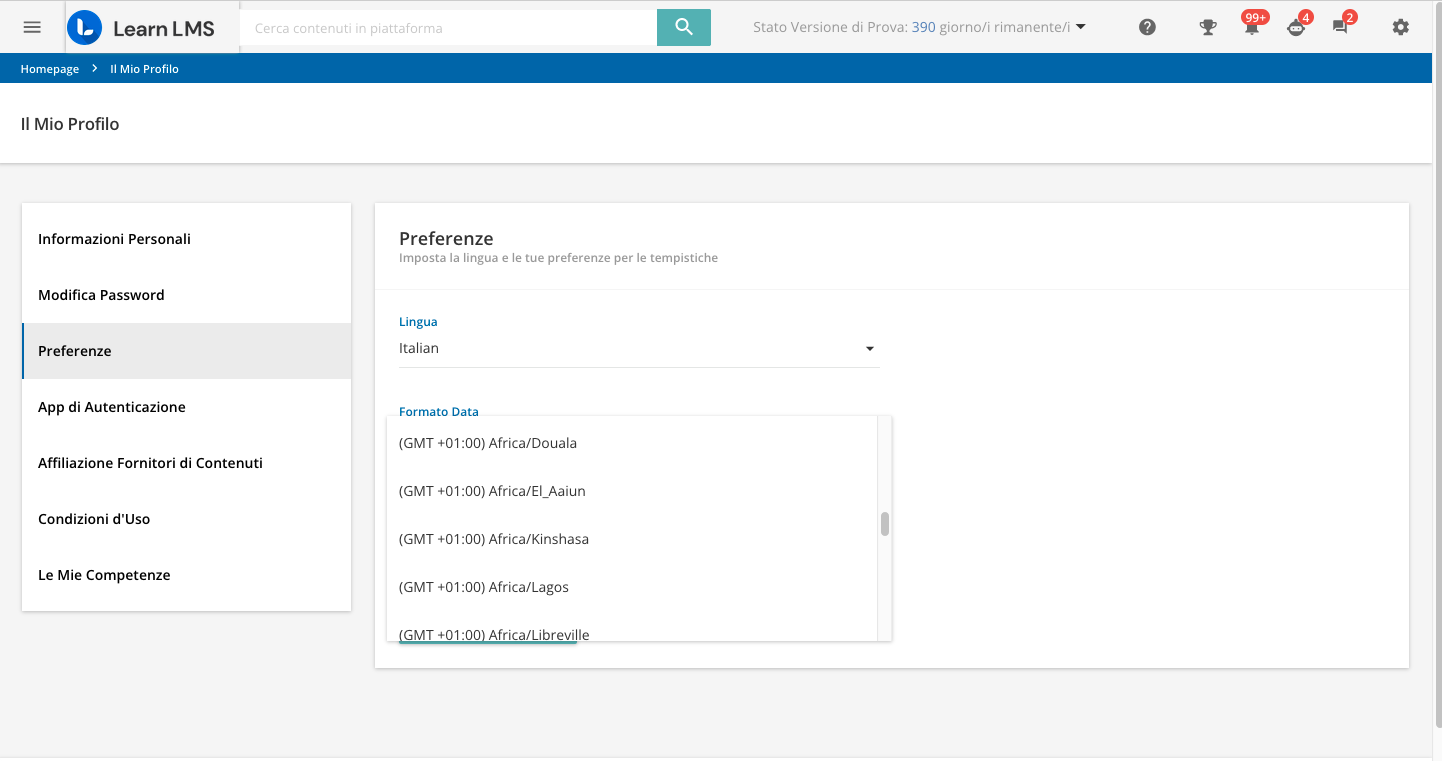Image resolution: width=1442 pixels, height=761 pixels.
Task: Open the bot icon with 4 badge
Action: click(x=1296, y=28)
